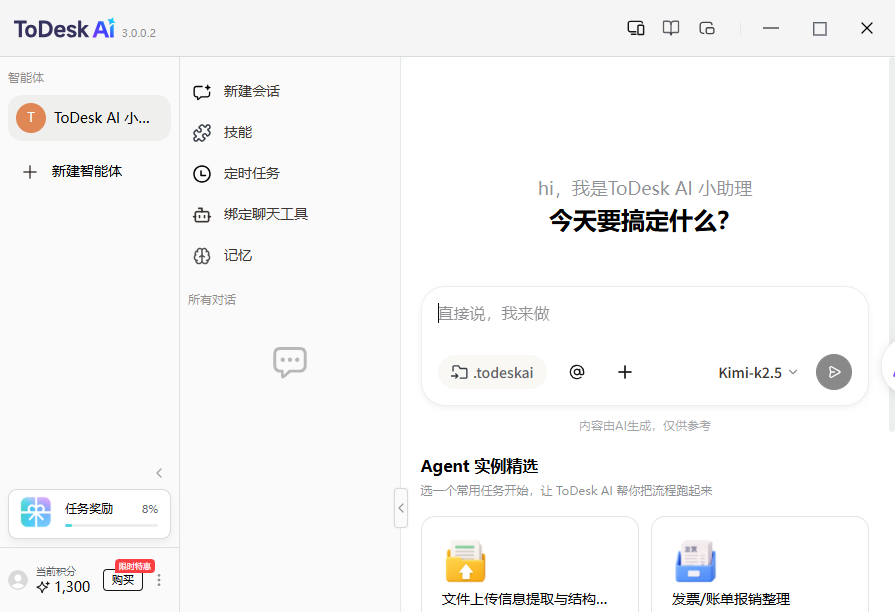Viewport: 895px width, 612px height.
Task: Click the plus icon beside 新建智能体
Action: [30, 172]
